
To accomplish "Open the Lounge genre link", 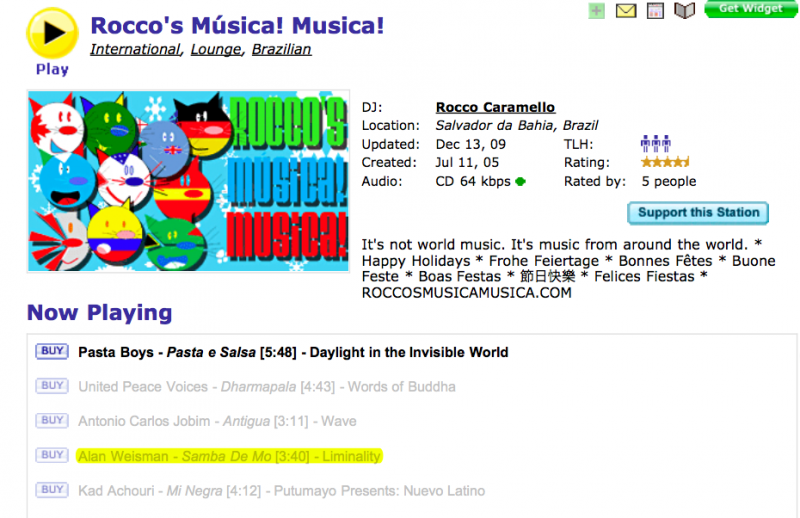I will tap(216, 49).
